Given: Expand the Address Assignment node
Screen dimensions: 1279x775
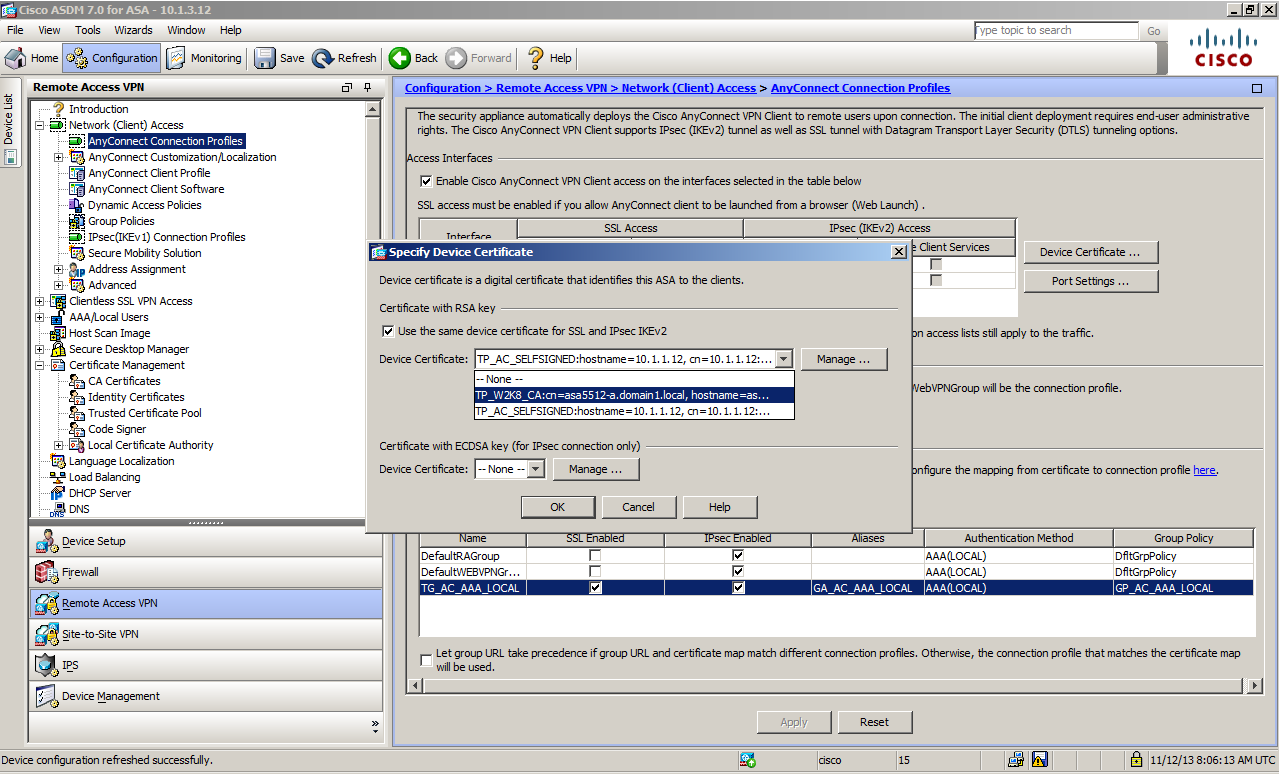Looking at the screenshot, I should (59, 269).
